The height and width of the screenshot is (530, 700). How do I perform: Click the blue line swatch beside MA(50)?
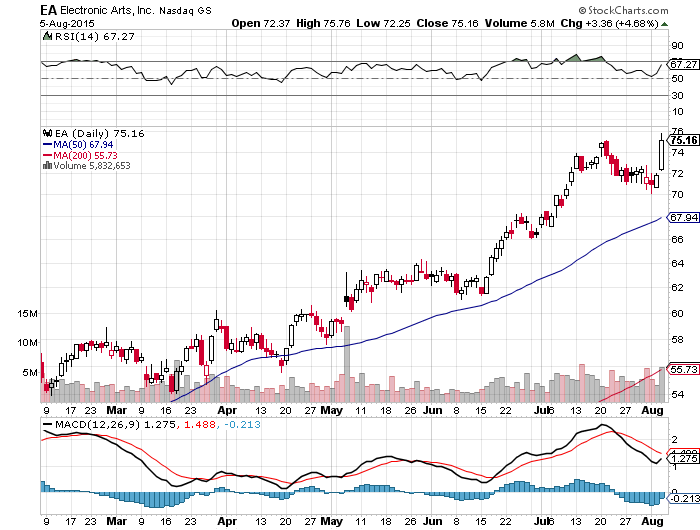[x=47, y=145]
